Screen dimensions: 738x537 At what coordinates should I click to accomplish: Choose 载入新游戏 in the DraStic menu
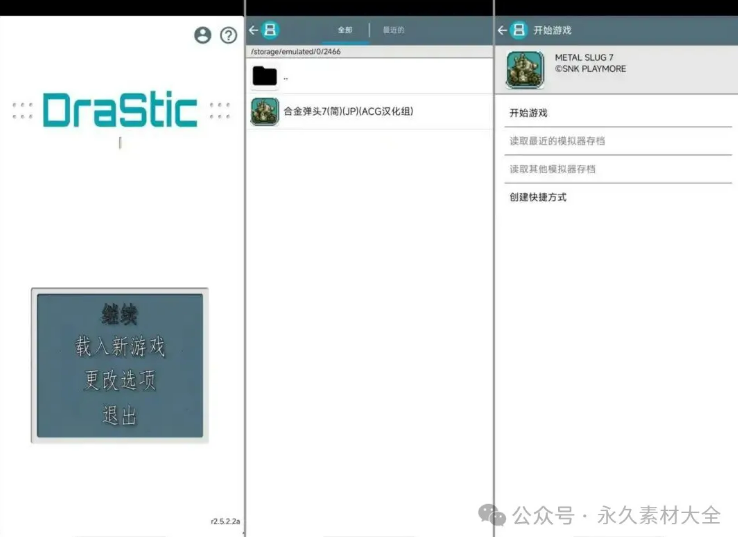tap(120, 346)
